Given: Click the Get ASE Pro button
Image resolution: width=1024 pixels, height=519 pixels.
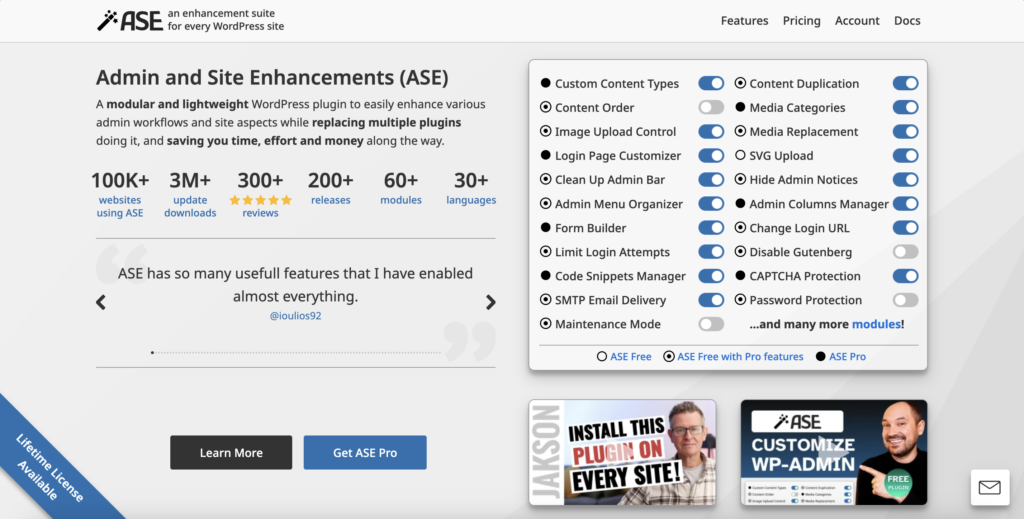Looking at the screenshot, I should 365,452.
